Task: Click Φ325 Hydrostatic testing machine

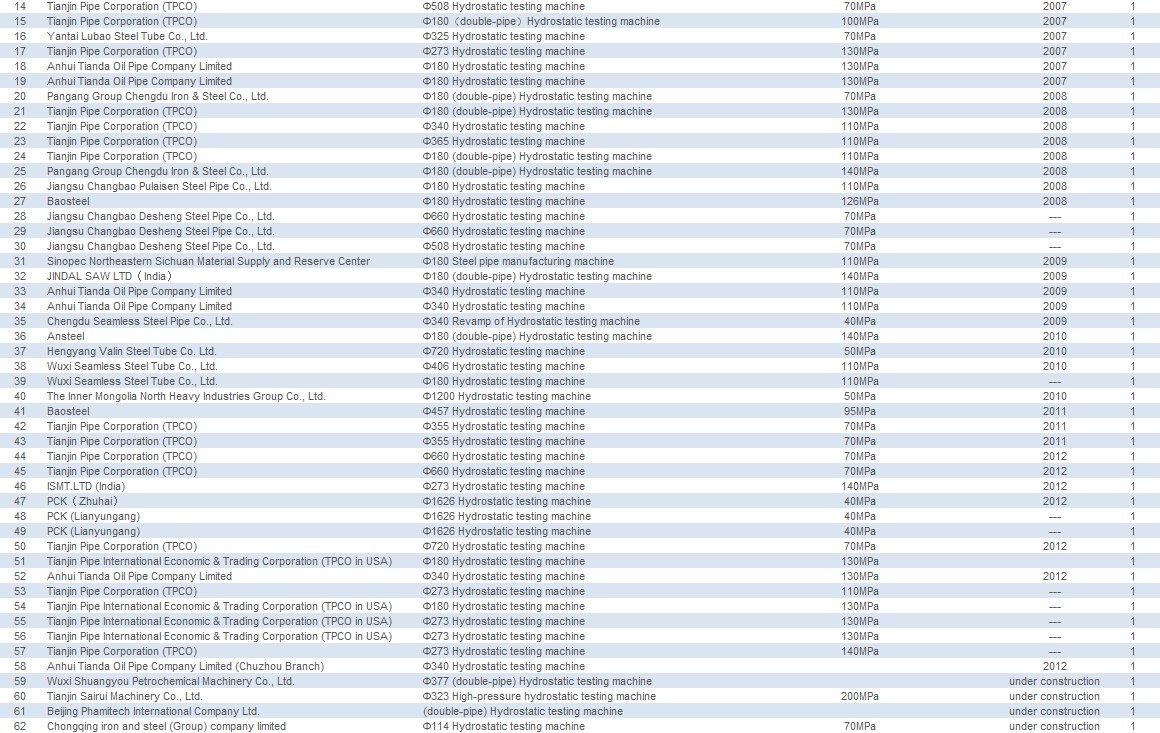Action: (504, 36)
